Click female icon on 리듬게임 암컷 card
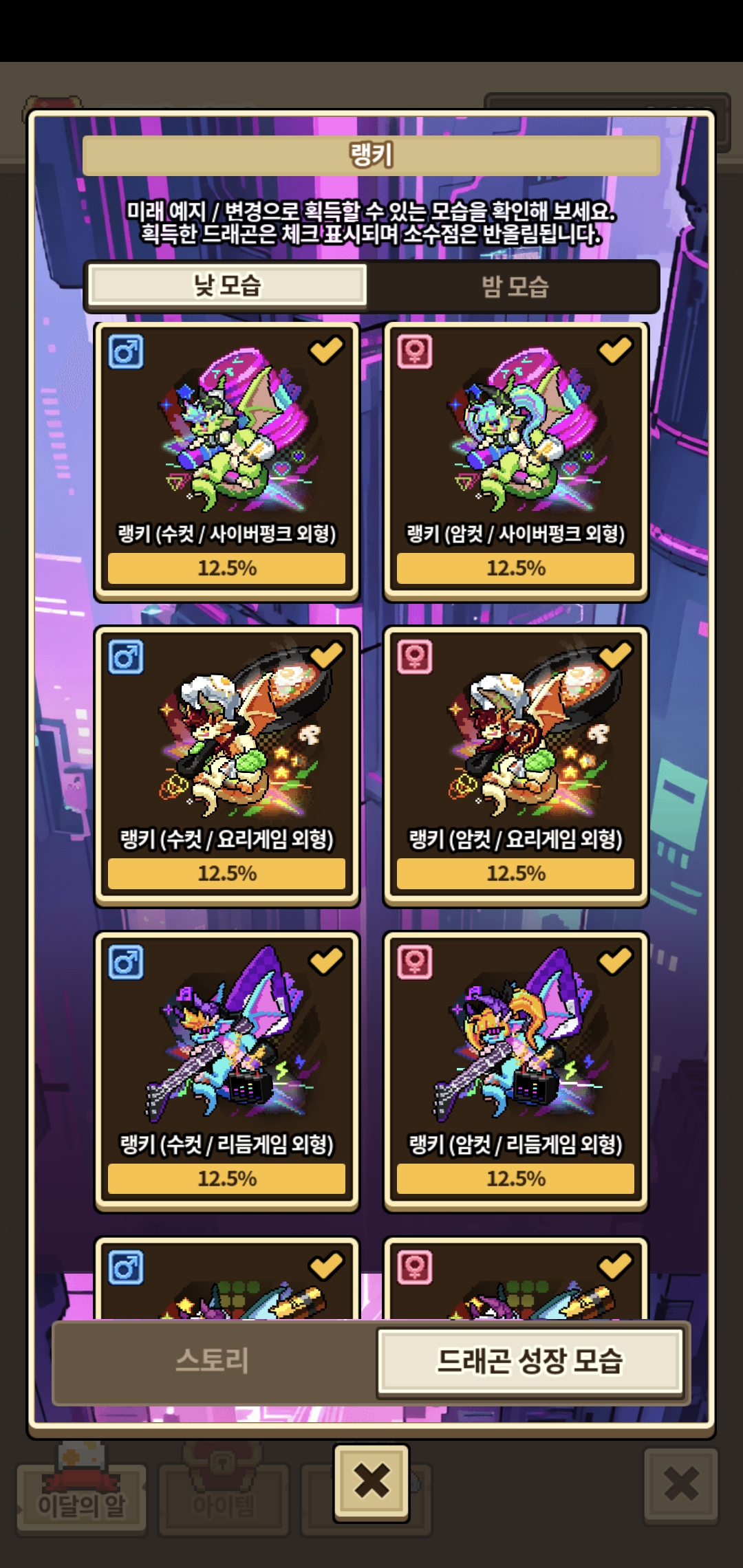Viewport: 743px width, 1568px height. (x=415, y=962)
